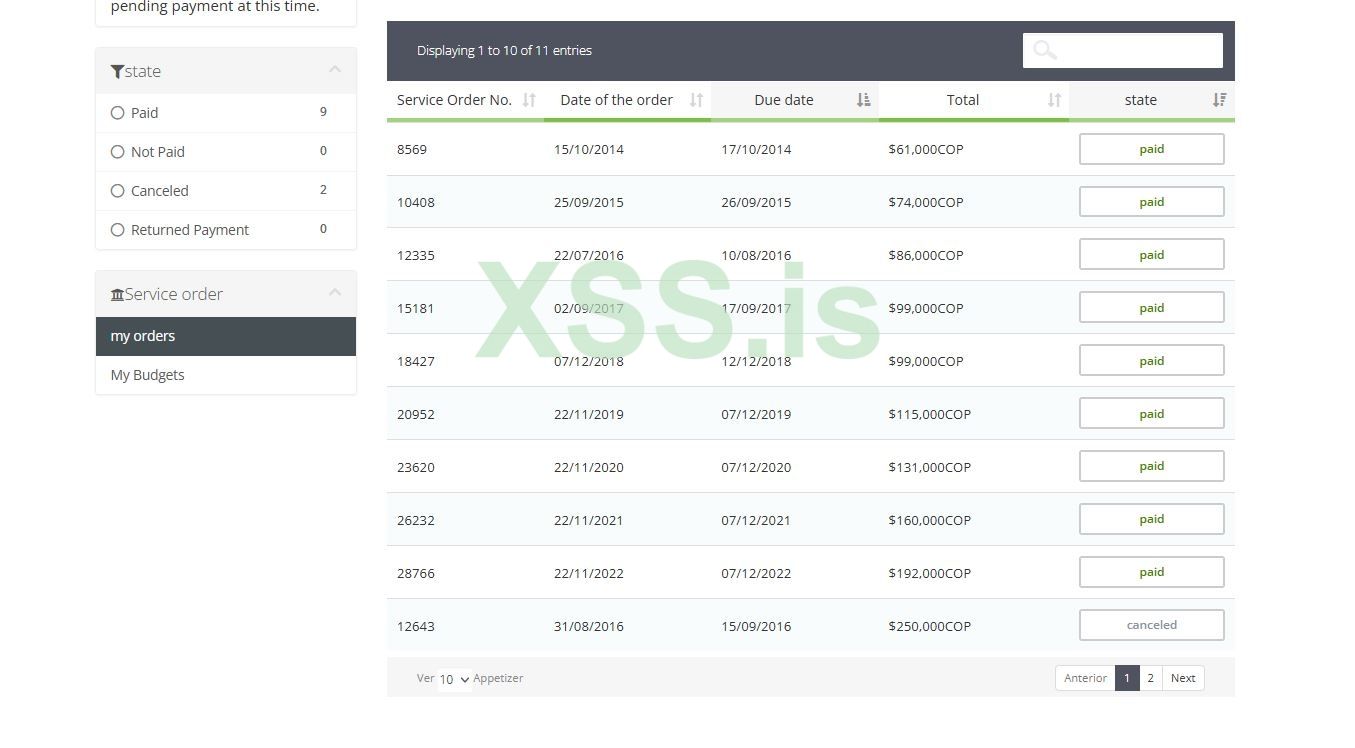1355x748 pixels.
Task: Collapse the state filter panel
Action: pos(335,70)
